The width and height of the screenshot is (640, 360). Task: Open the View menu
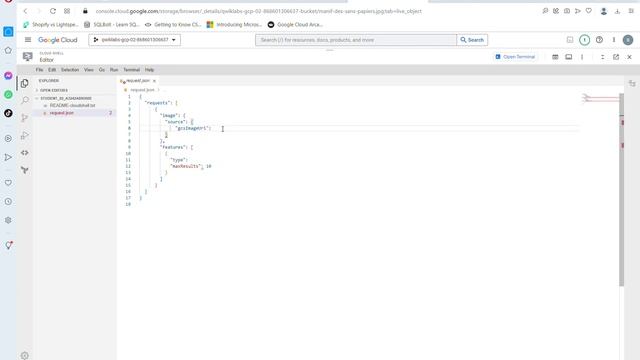pyautogui.click(x=89, y=70)
